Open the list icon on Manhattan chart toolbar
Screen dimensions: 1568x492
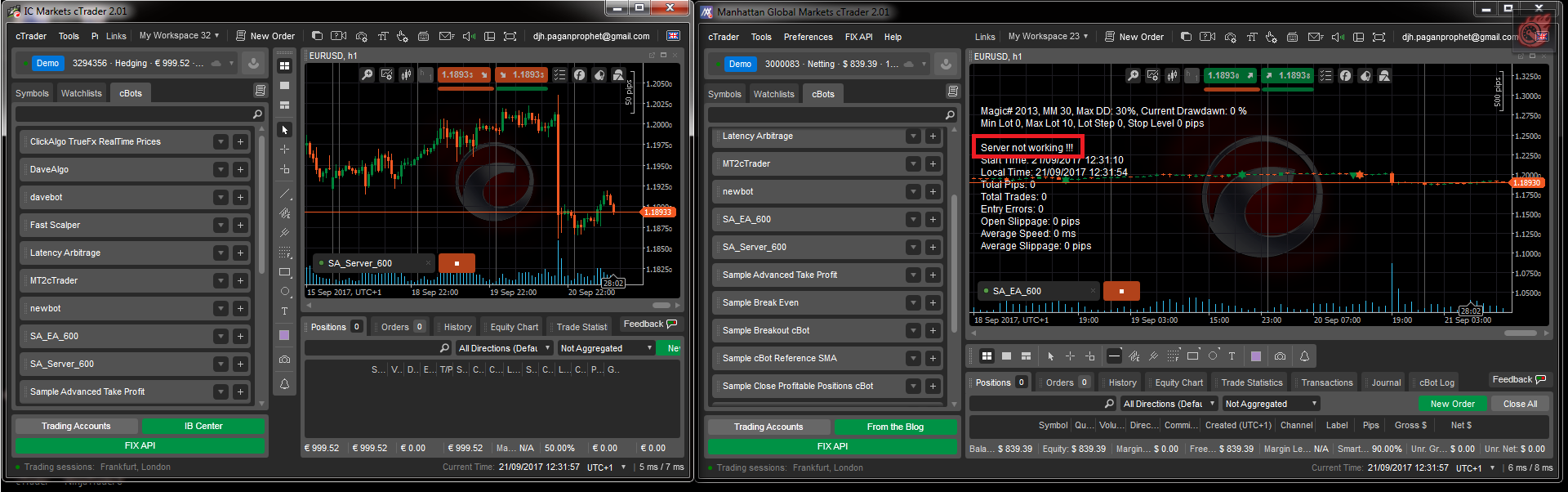tap(1325, 76)
